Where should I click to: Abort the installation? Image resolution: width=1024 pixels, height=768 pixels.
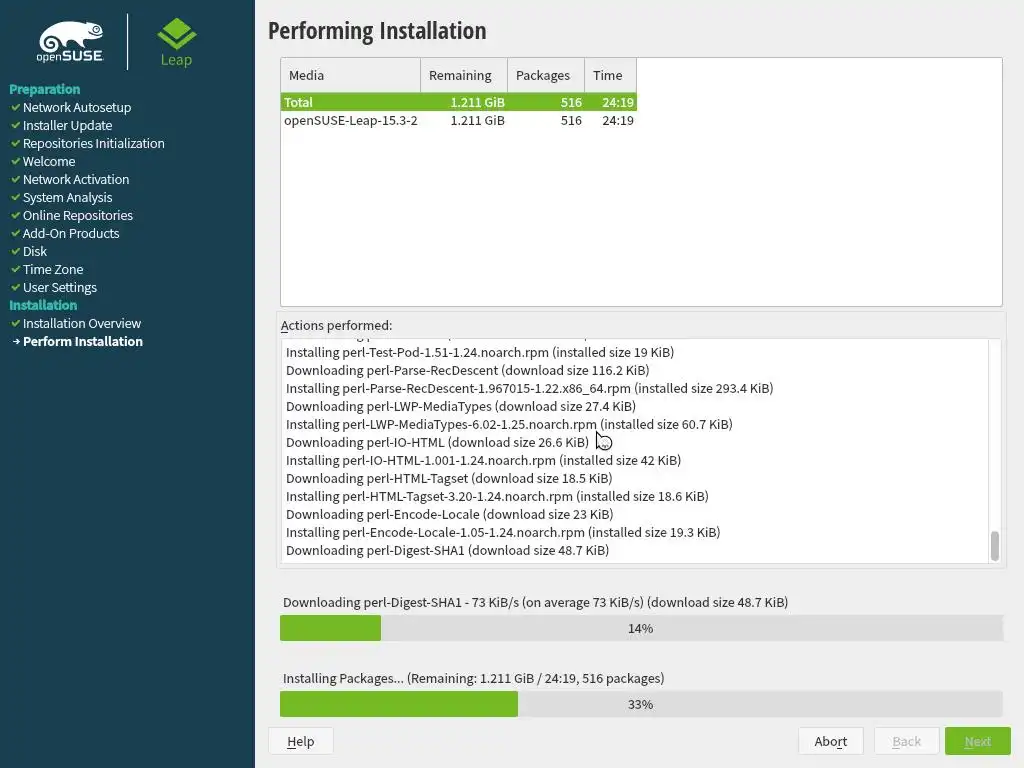(830, 741)
